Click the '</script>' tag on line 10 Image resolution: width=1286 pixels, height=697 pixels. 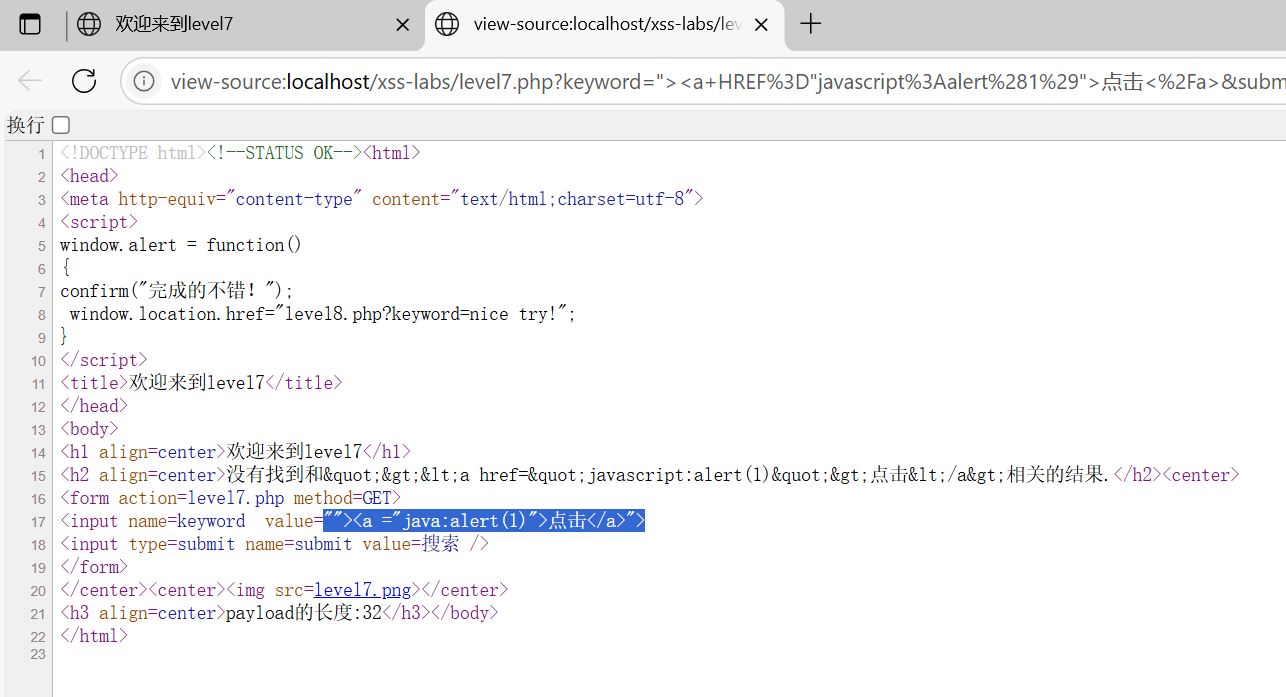point(104,360)
